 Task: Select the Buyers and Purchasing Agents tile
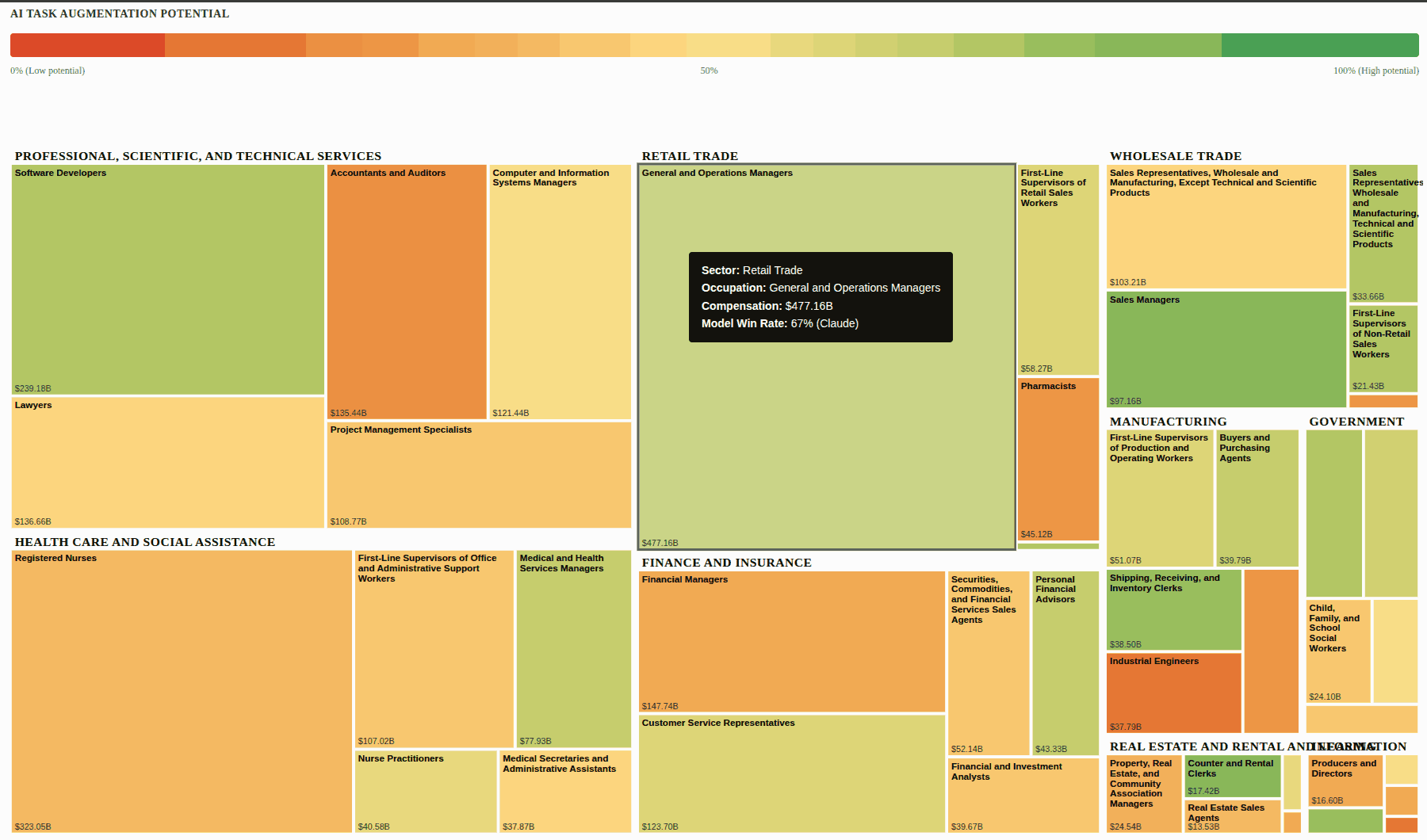point(1257,498)
